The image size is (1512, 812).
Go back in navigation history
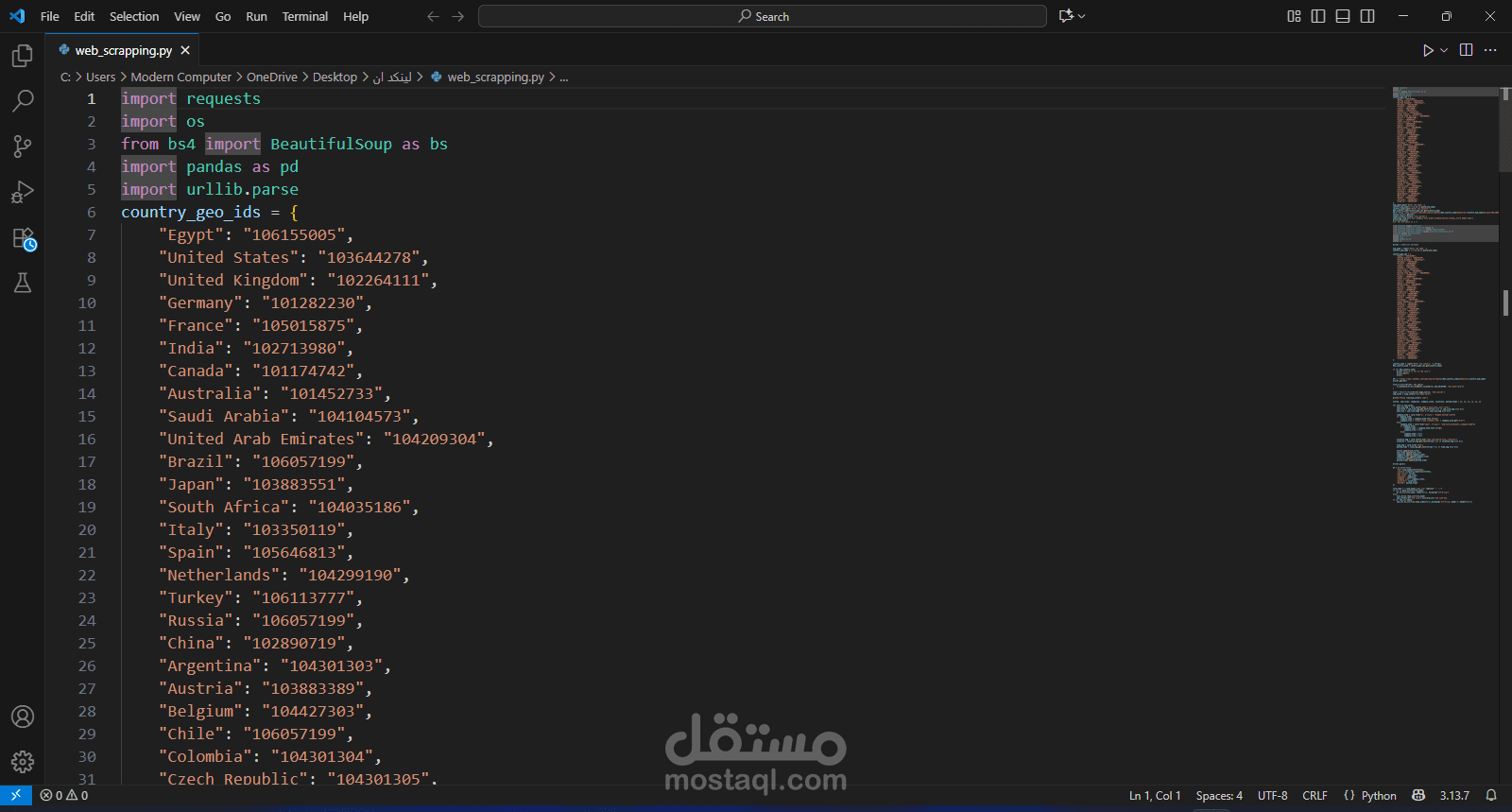pos(433,16)
